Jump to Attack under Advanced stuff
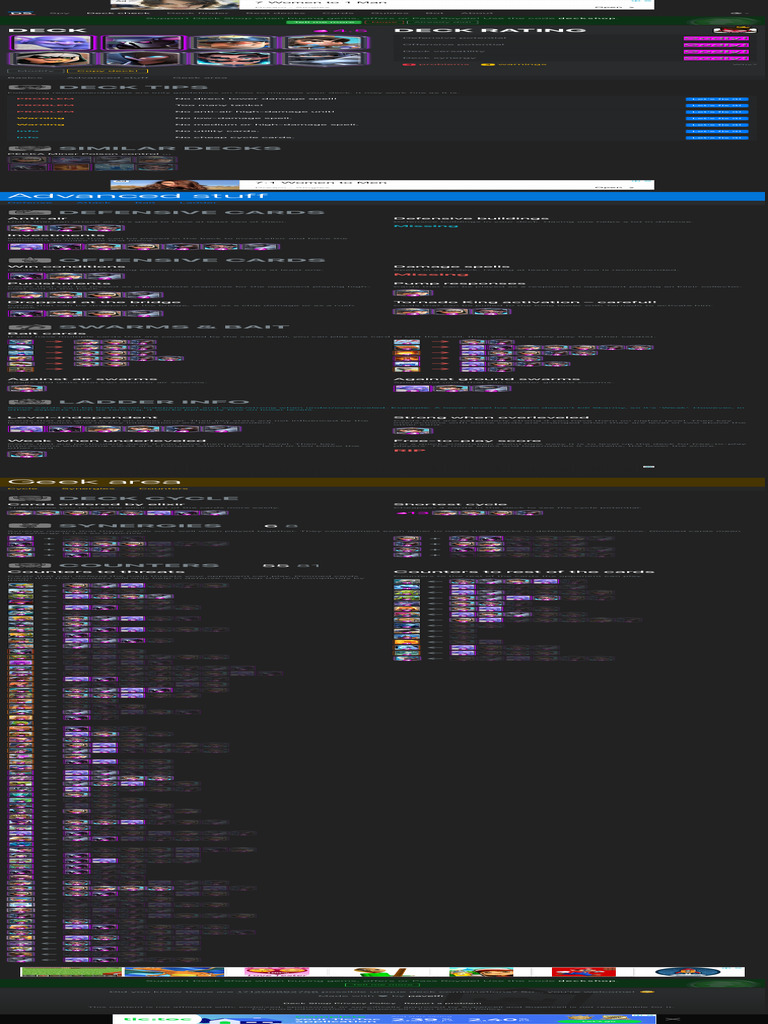The height and width of the screenshot is (1024, 768). pyautogui.click(x=94, y=203)
